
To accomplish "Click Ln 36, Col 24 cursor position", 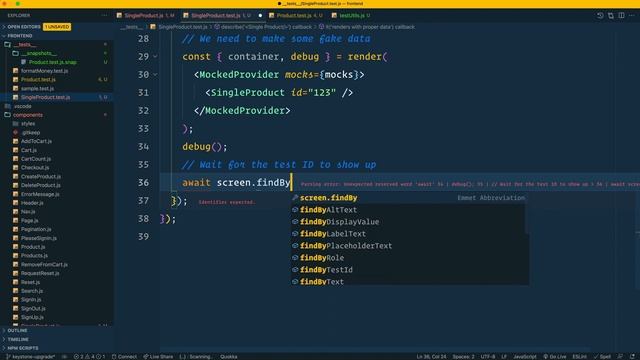I will pyautogui.click(x=431, y=357).
